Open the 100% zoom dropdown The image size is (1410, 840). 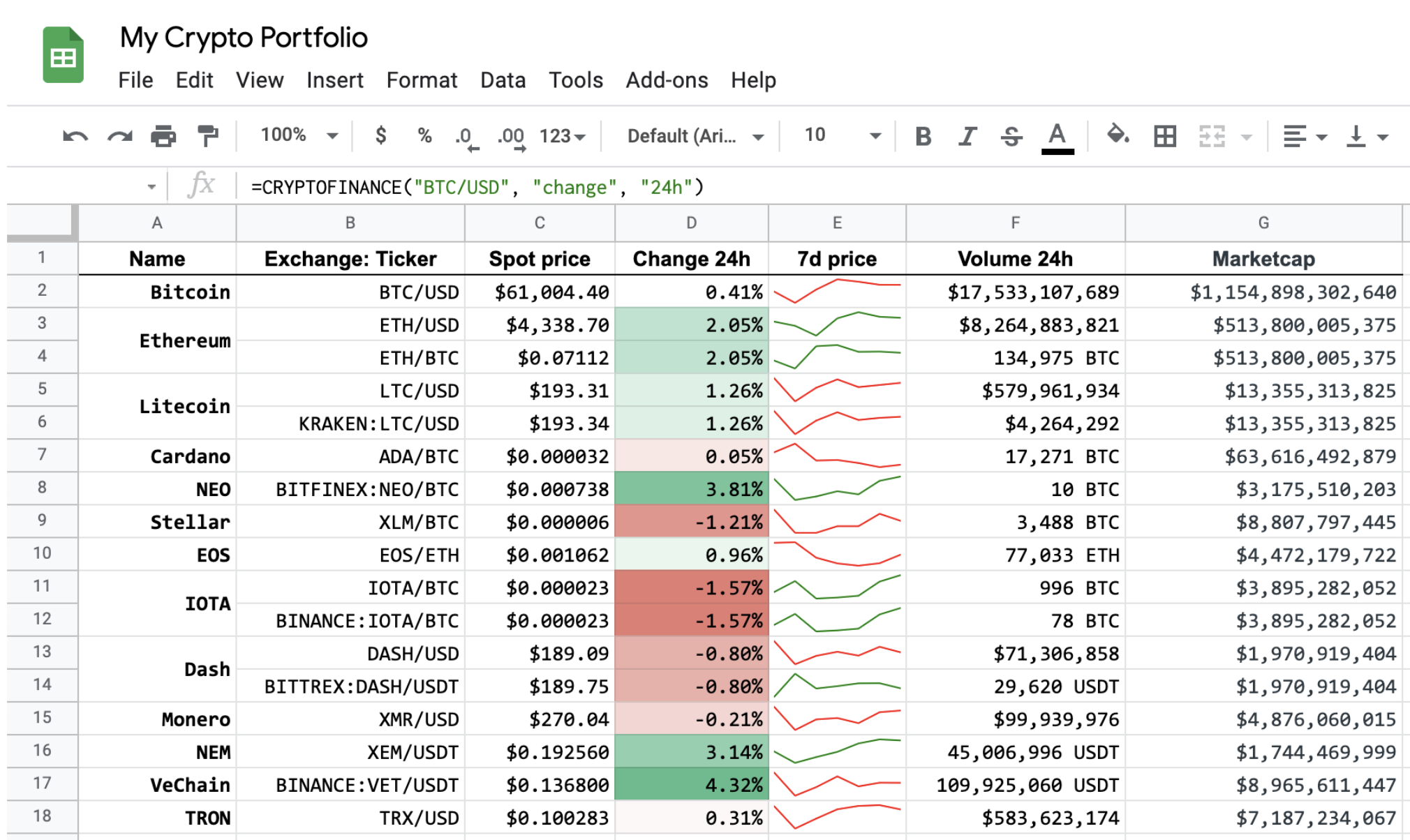click(299, 135)
